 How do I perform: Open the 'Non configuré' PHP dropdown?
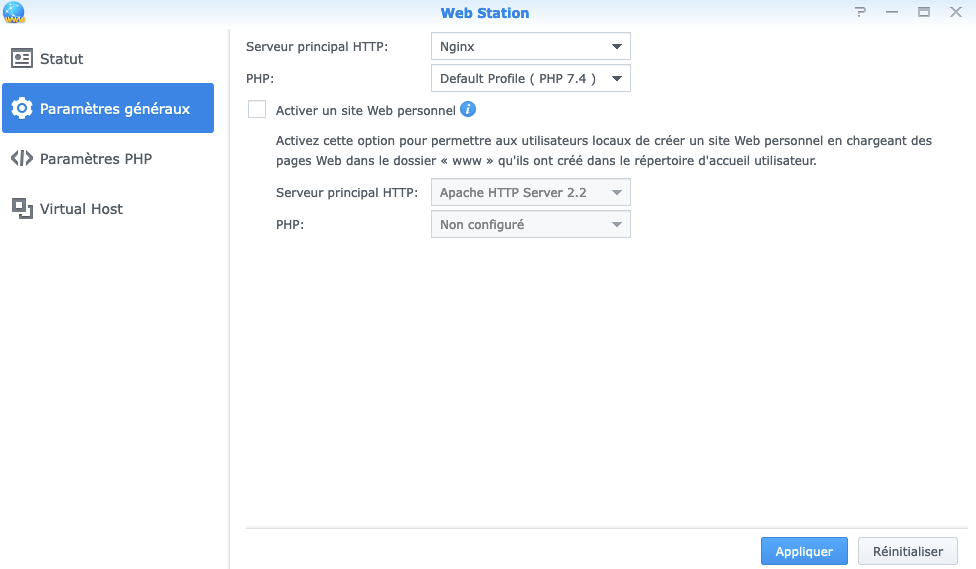coord(530,225)
